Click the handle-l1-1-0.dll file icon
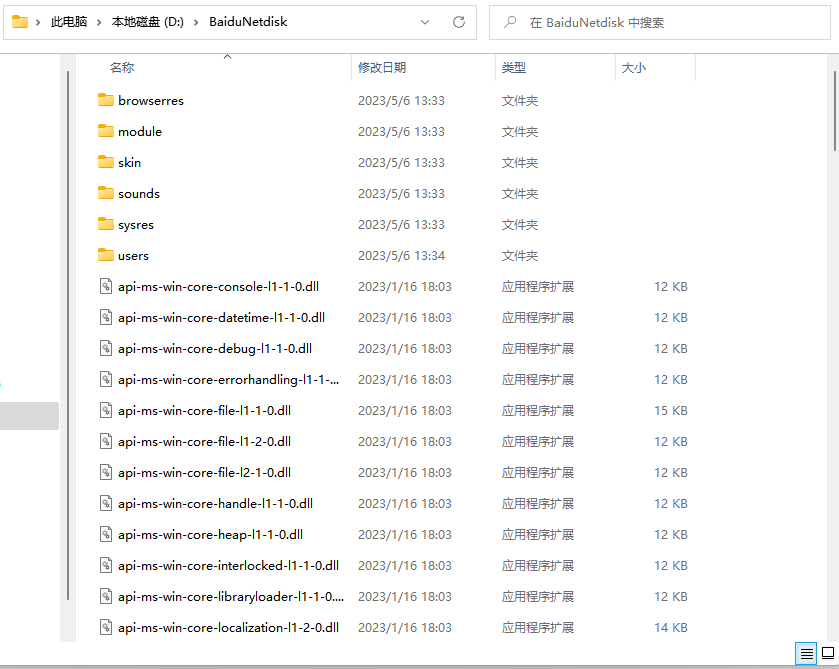 click(106, 504)
